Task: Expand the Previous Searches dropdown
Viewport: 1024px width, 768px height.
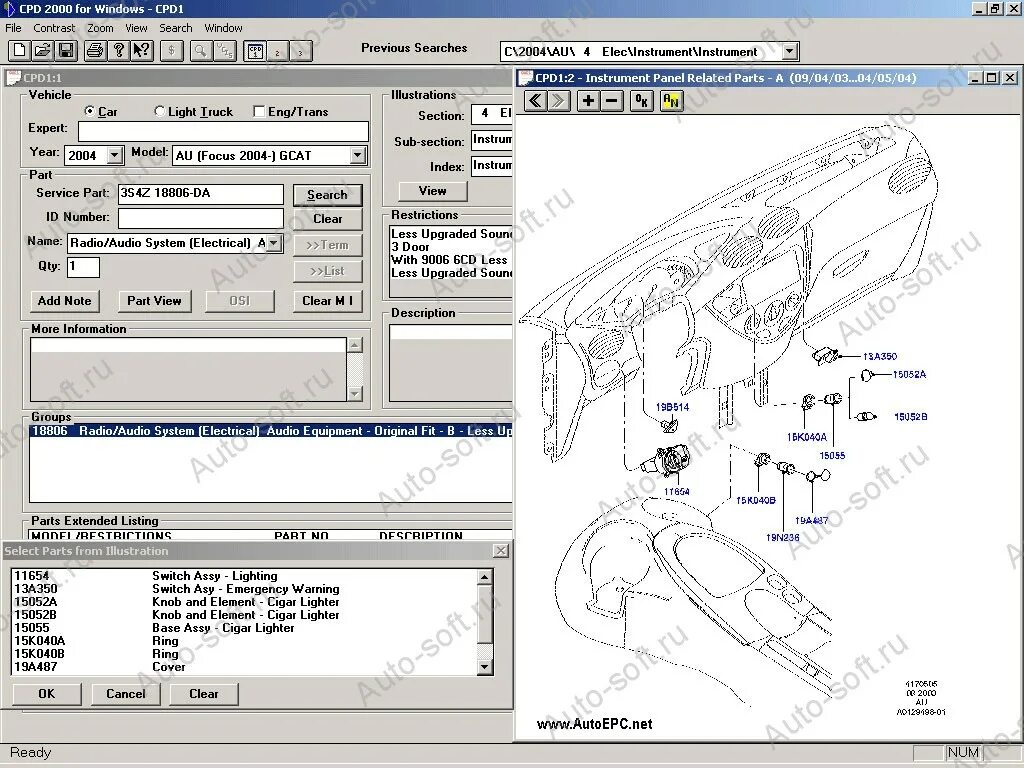Action: 789,51
